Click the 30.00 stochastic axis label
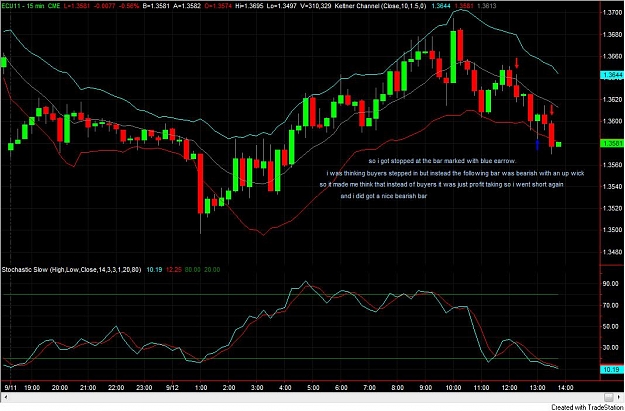This screenshot has width=625, height=411. tap(610, 348)
